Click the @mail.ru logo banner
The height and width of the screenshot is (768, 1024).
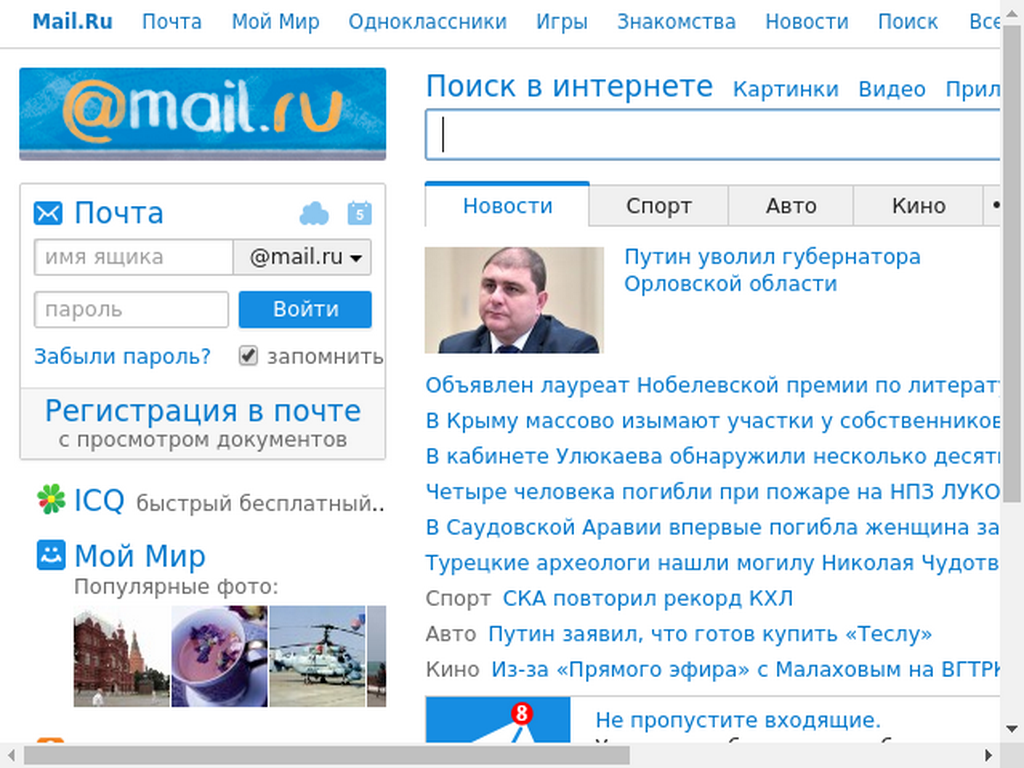[x=202, y=114]
